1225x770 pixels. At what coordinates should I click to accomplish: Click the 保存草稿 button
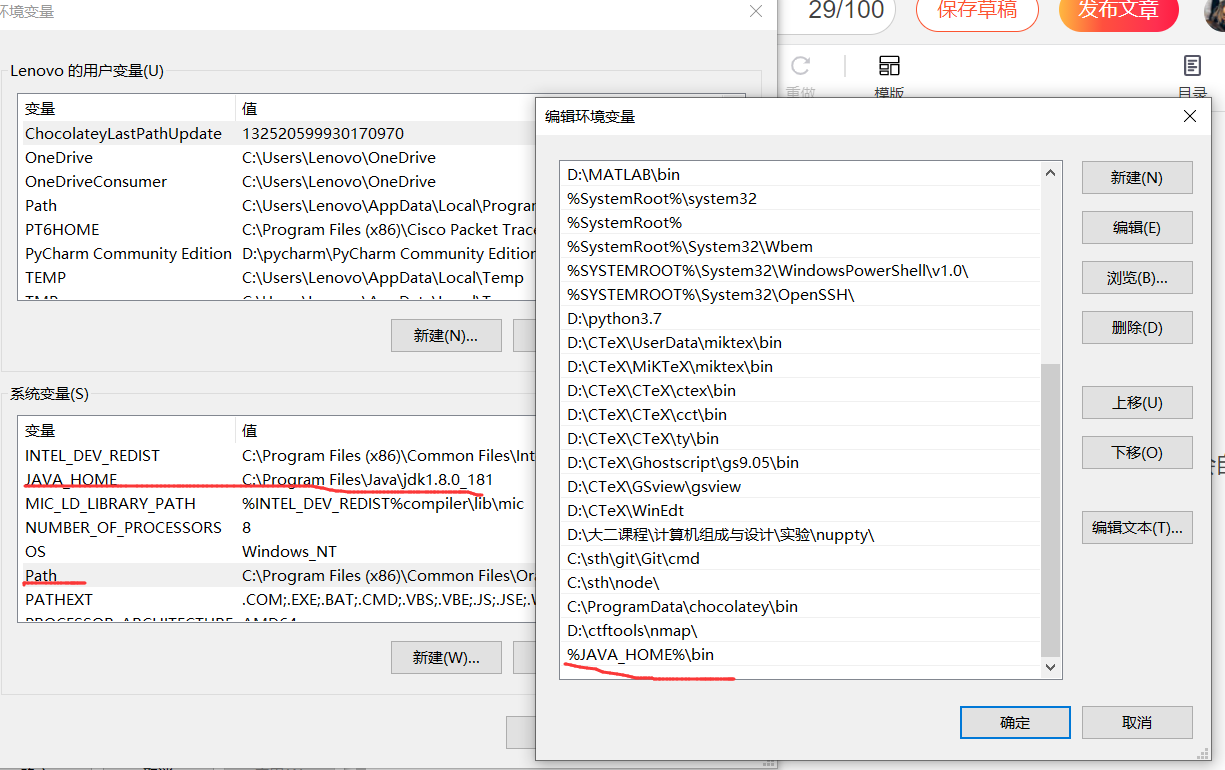[977, 10]
